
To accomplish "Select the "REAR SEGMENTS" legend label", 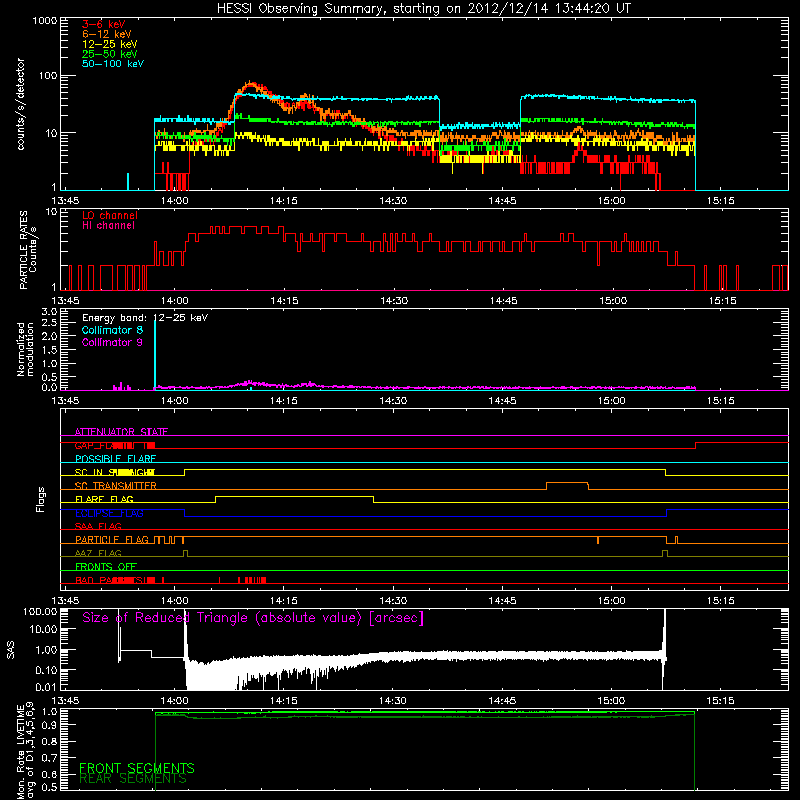I will tap(133, 779).
